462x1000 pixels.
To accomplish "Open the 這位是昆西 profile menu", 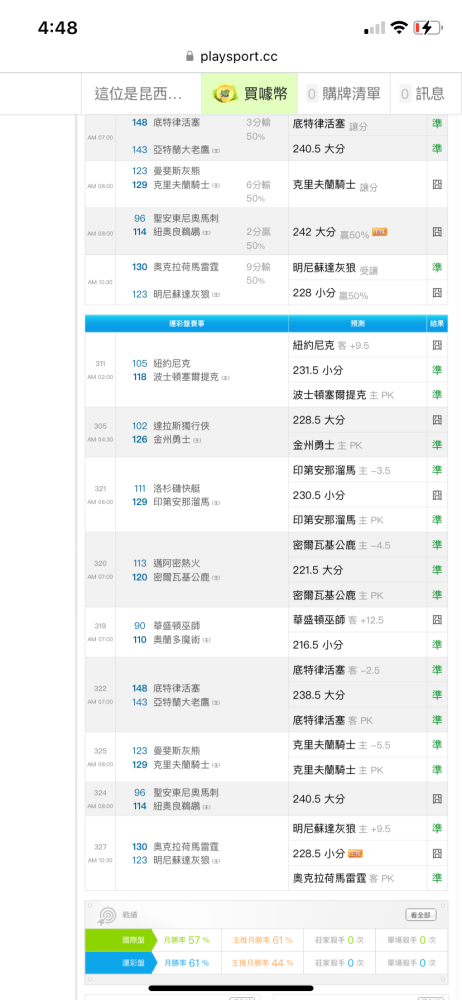I will pyautogui.click(x=141, y=94).
